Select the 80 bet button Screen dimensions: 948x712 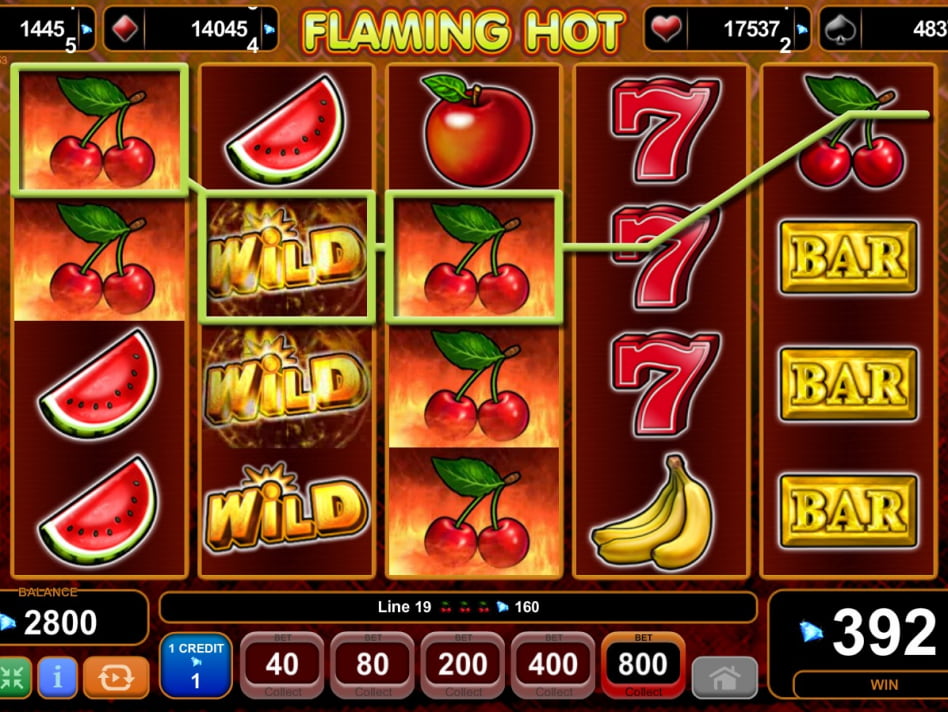(x=372, y=665)
